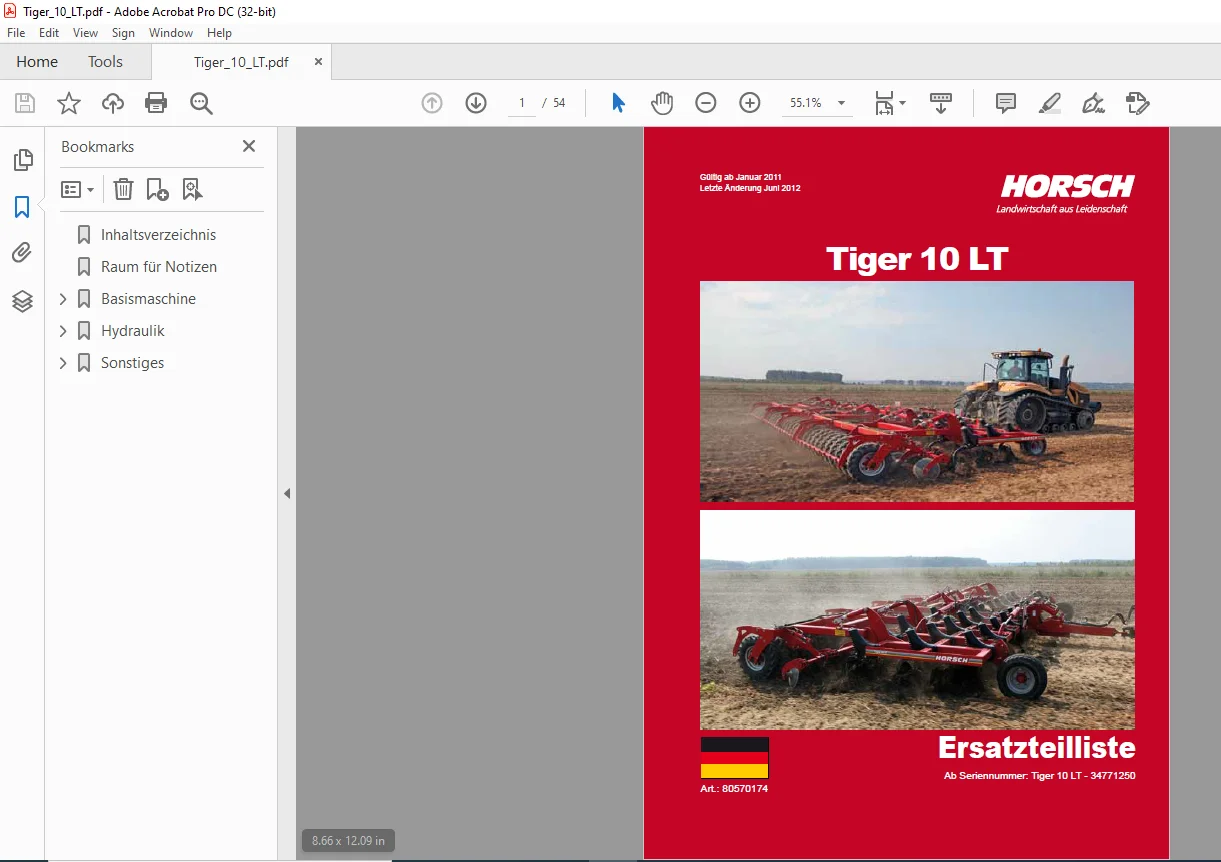This screenshot has width=1221, height=862.
Task: Close the Tiger_10_LT.pdf tab
Action: 318,62
